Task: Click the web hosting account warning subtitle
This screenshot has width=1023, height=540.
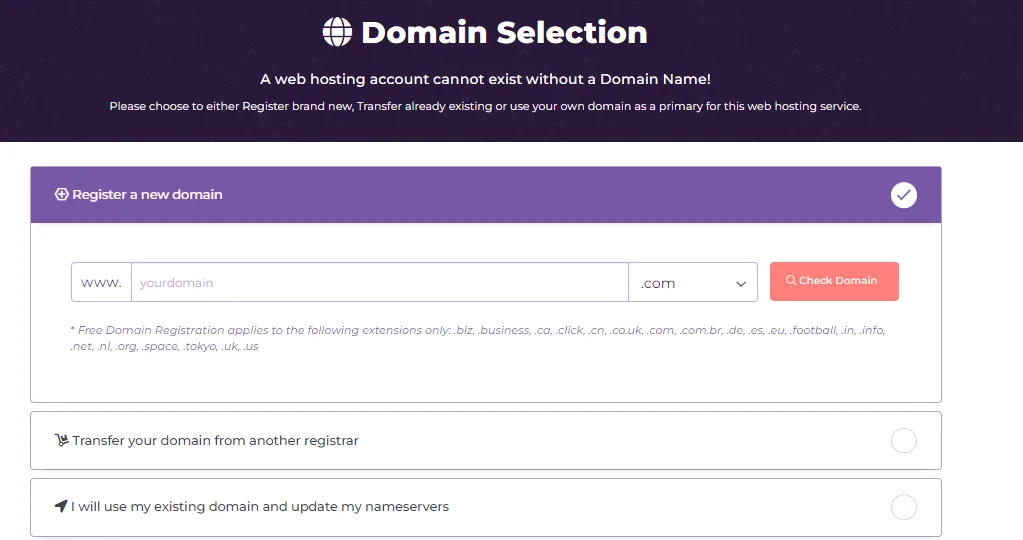Action: 485,79
